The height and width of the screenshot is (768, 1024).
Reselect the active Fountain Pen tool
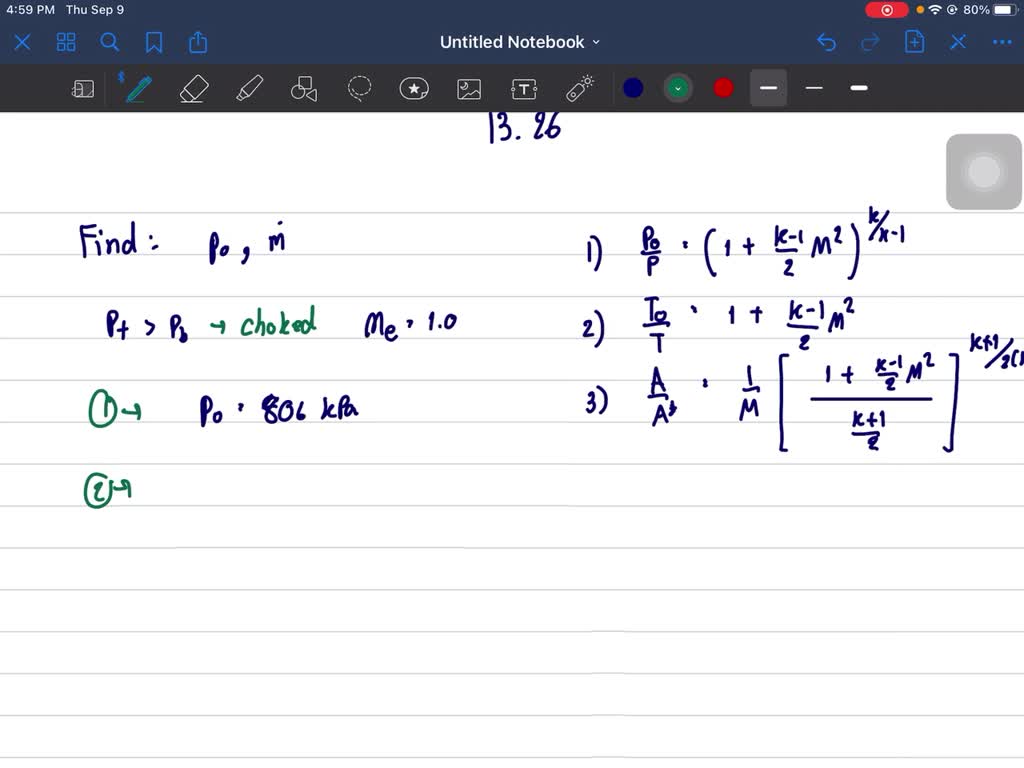click(137, 88)
